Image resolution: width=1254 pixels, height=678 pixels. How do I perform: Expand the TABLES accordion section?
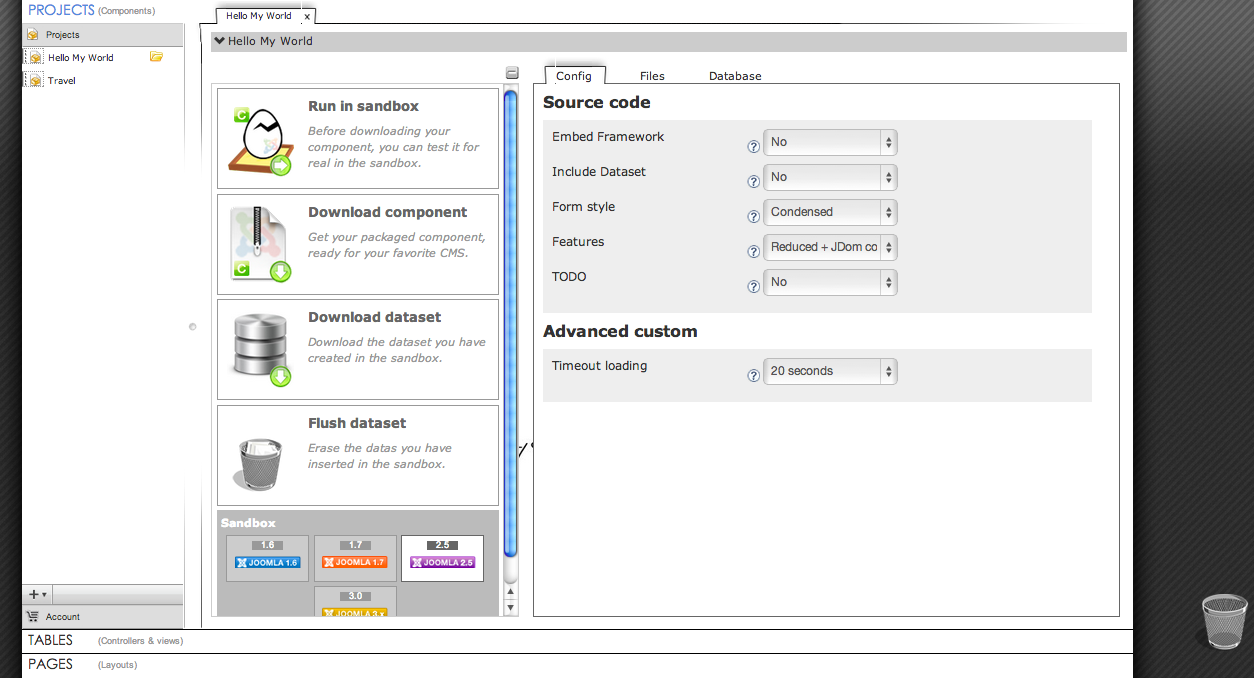[577, 640]
